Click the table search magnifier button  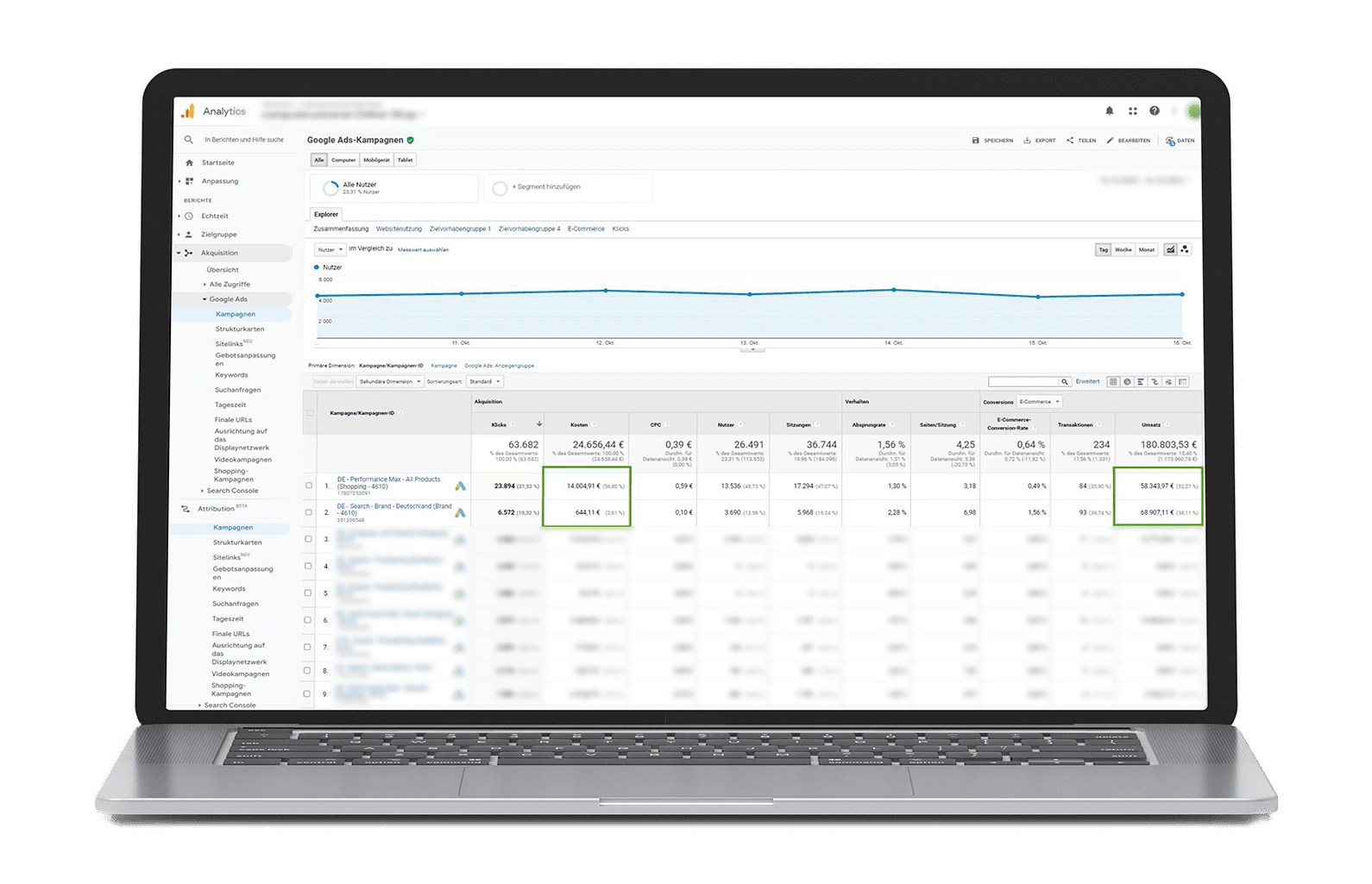[x=1065, y=381]
